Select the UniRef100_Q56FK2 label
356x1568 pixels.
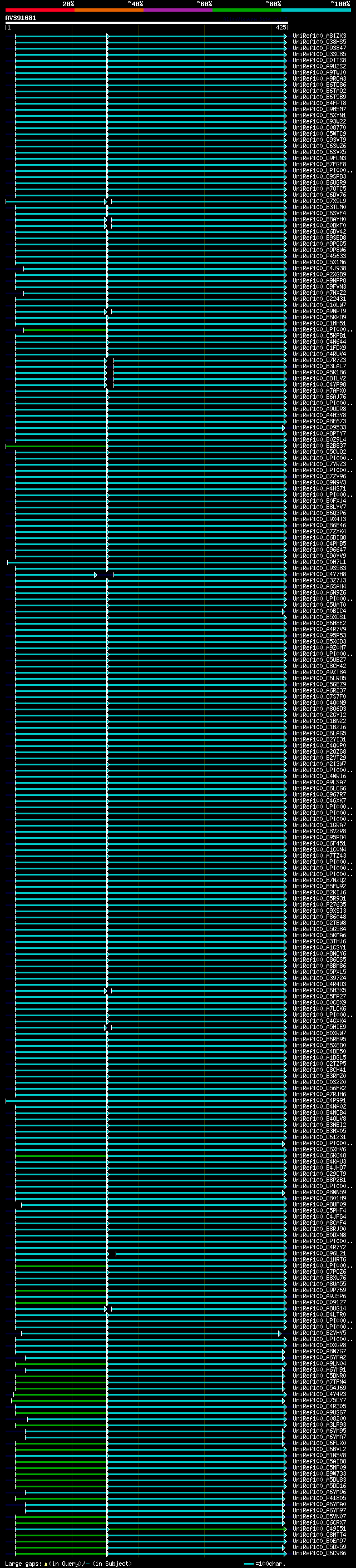[319, 1089]
